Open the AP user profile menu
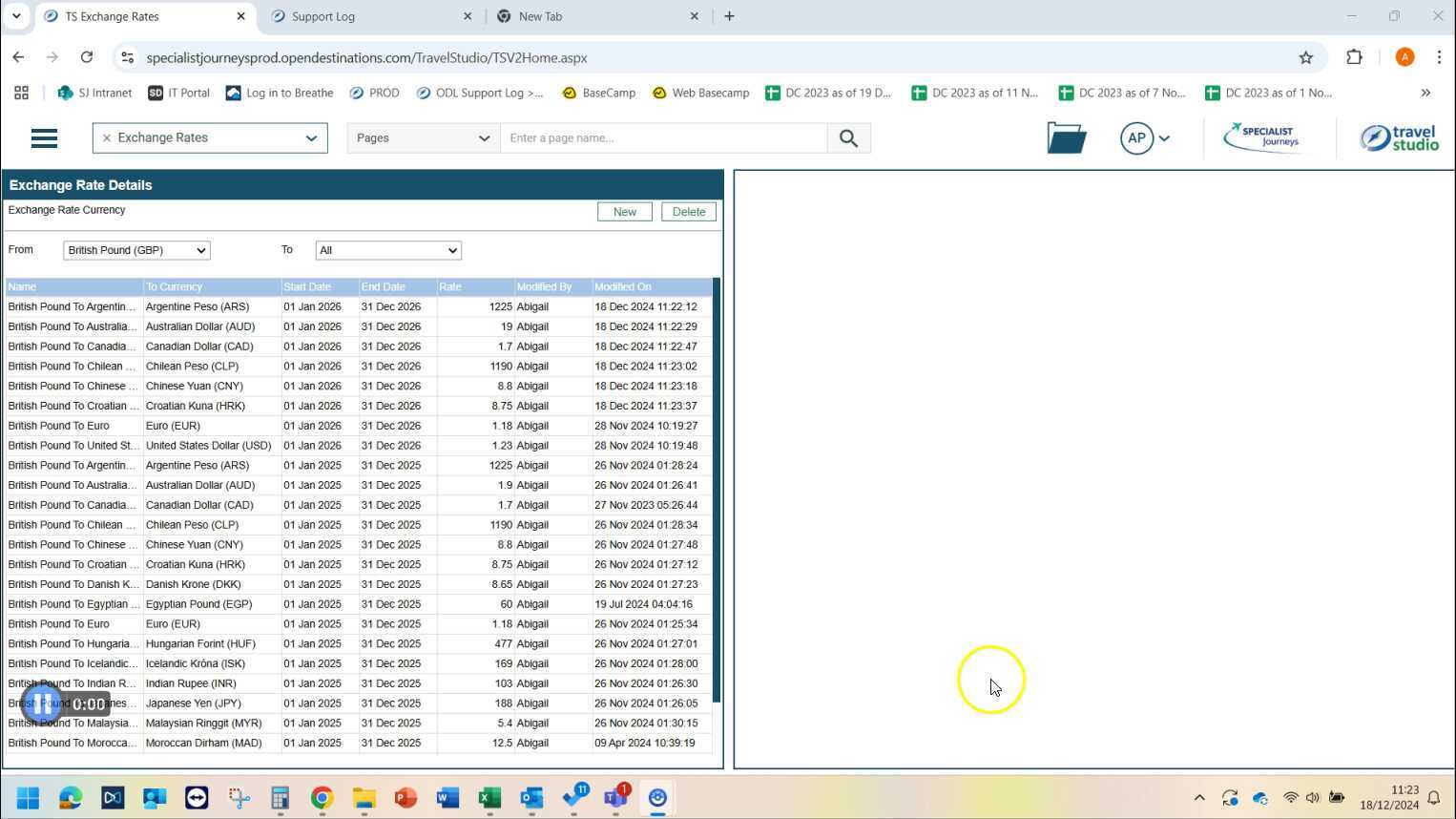The image size is (1456, 819). tap(1145, 138)
